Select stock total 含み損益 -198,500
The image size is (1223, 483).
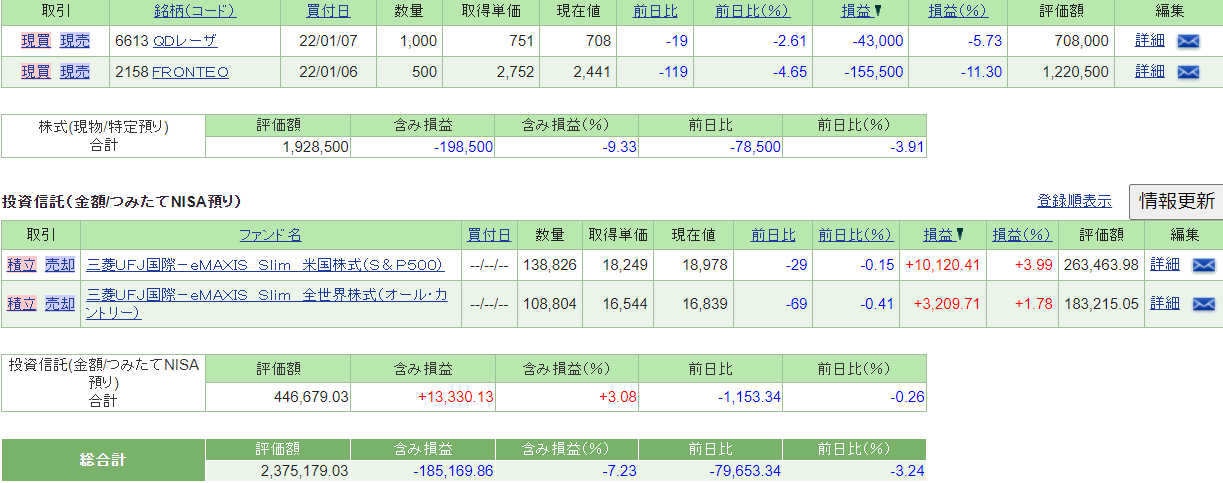[x=463, y=147]
